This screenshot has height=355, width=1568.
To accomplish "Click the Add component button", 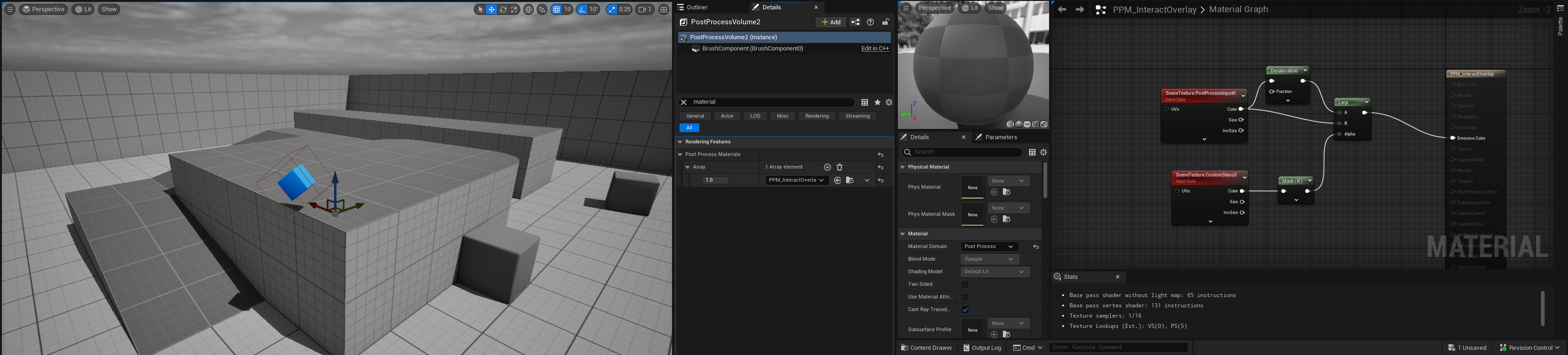I will pyautogui.click(x=830, y=22).
